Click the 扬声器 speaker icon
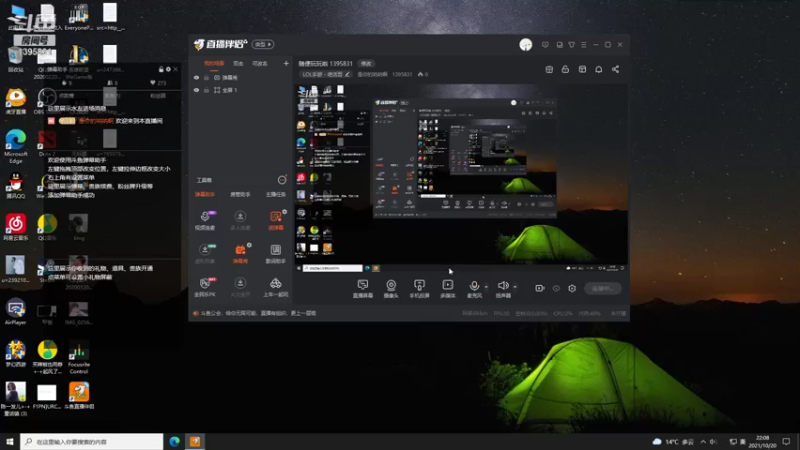This screenshot has width=800, height=450. coord(503,286)
